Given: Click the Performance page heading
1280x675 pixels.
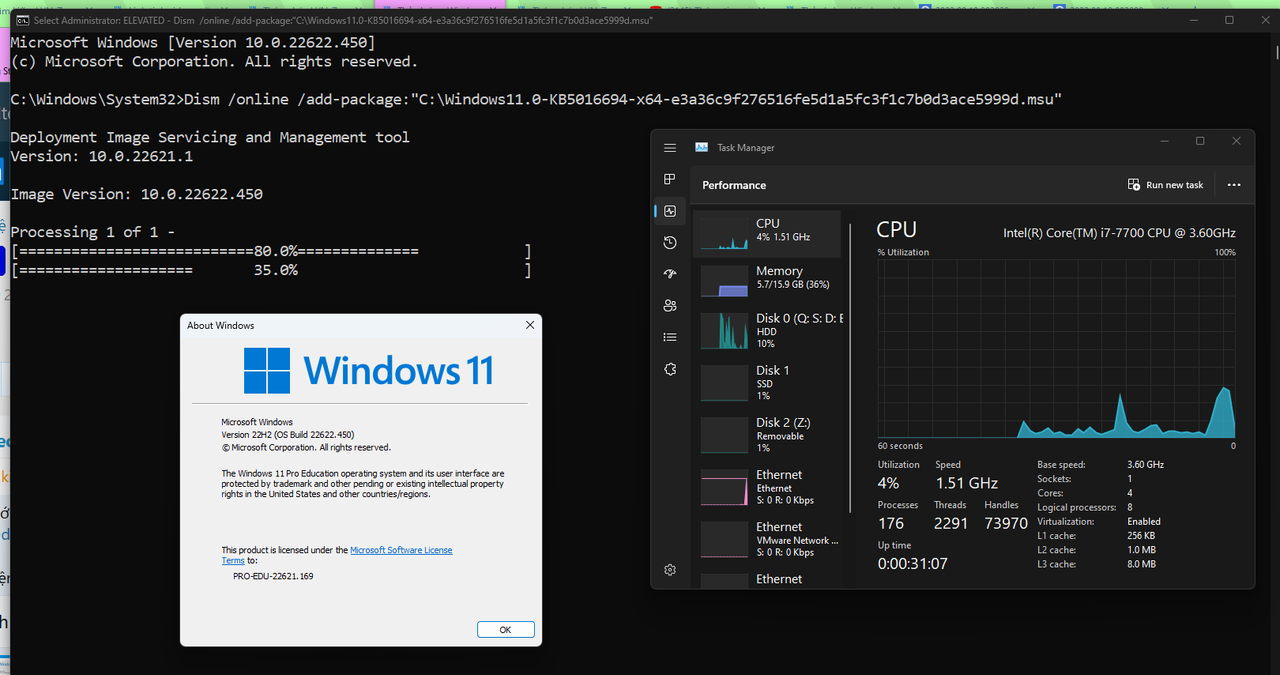Looking at the screenshot, I should tap(734, 185).
